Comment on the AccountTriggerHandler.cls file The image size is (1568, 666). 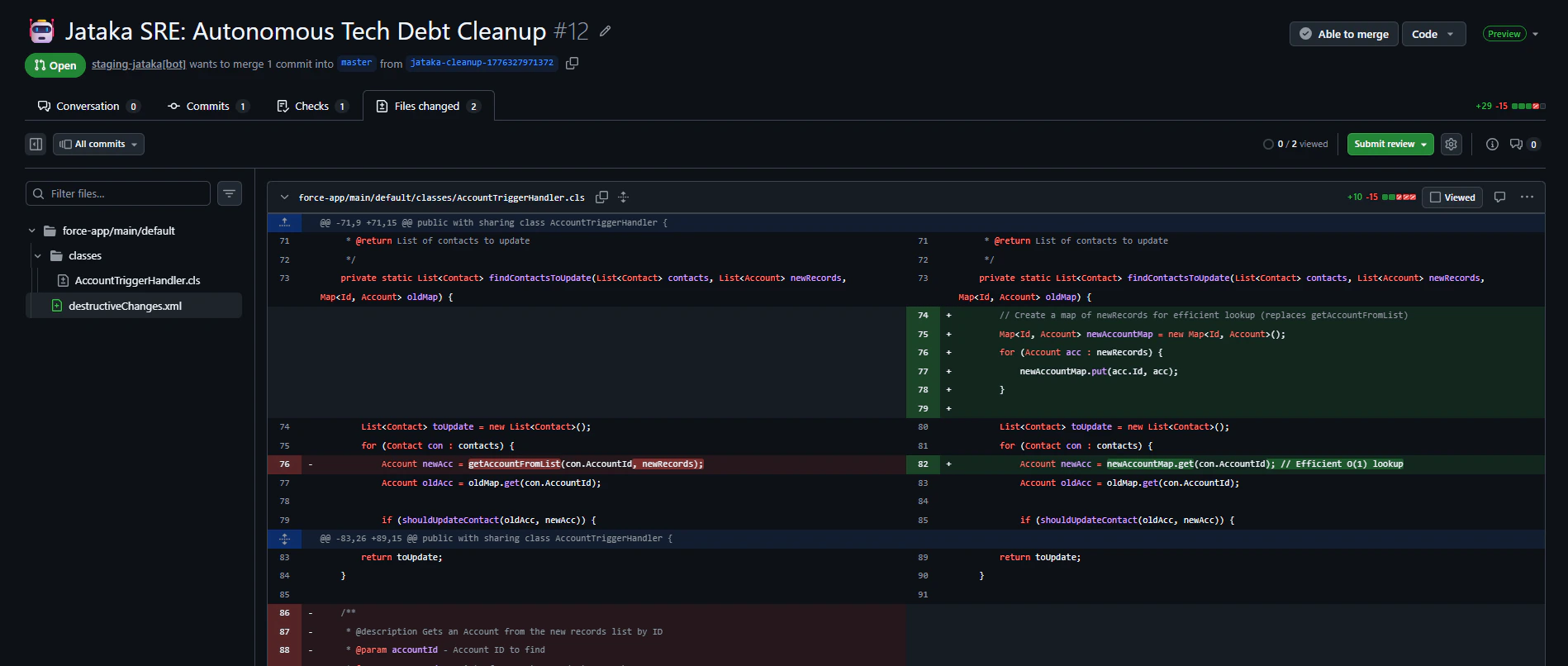pyautogui.click(x=1500, y=197)
